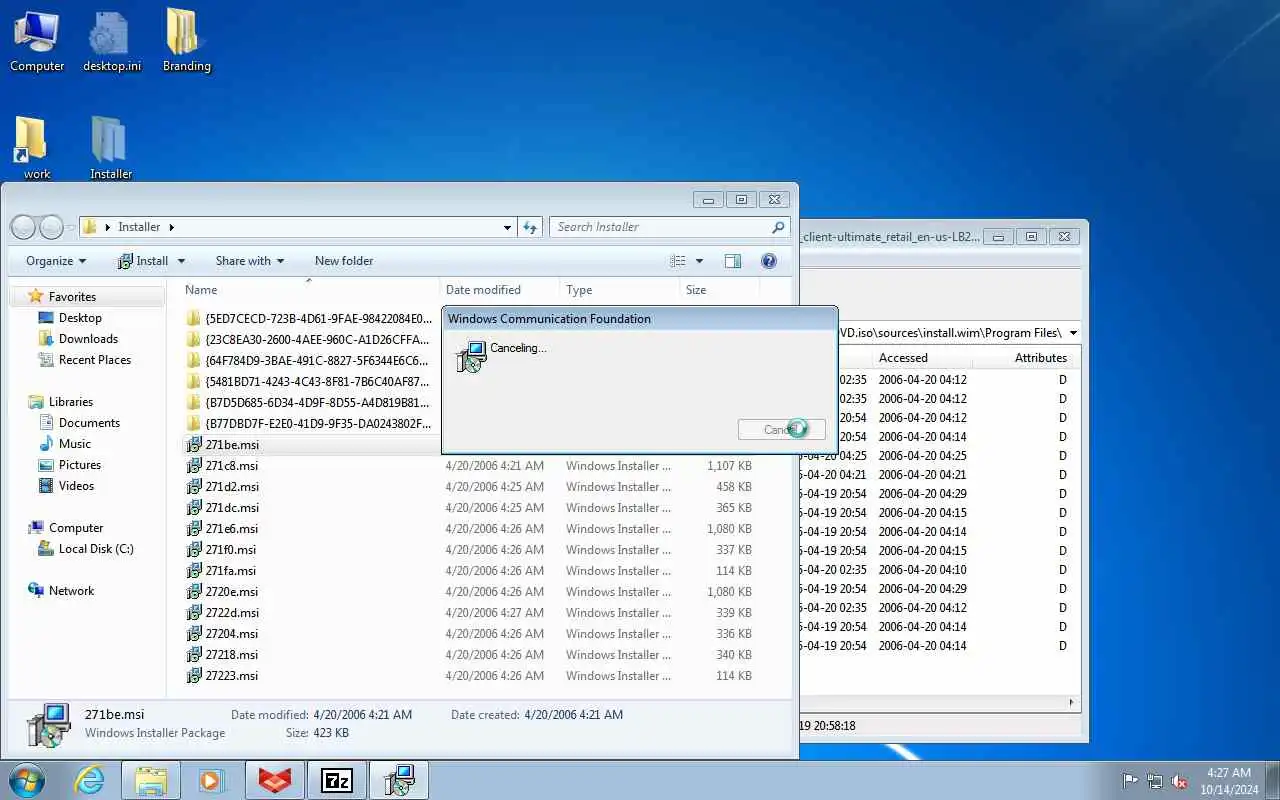This screenshot has width=1280, height=800.
Task: Click Cancel in Windows Communication Foundation dialog
Action: tap(781, 430)
